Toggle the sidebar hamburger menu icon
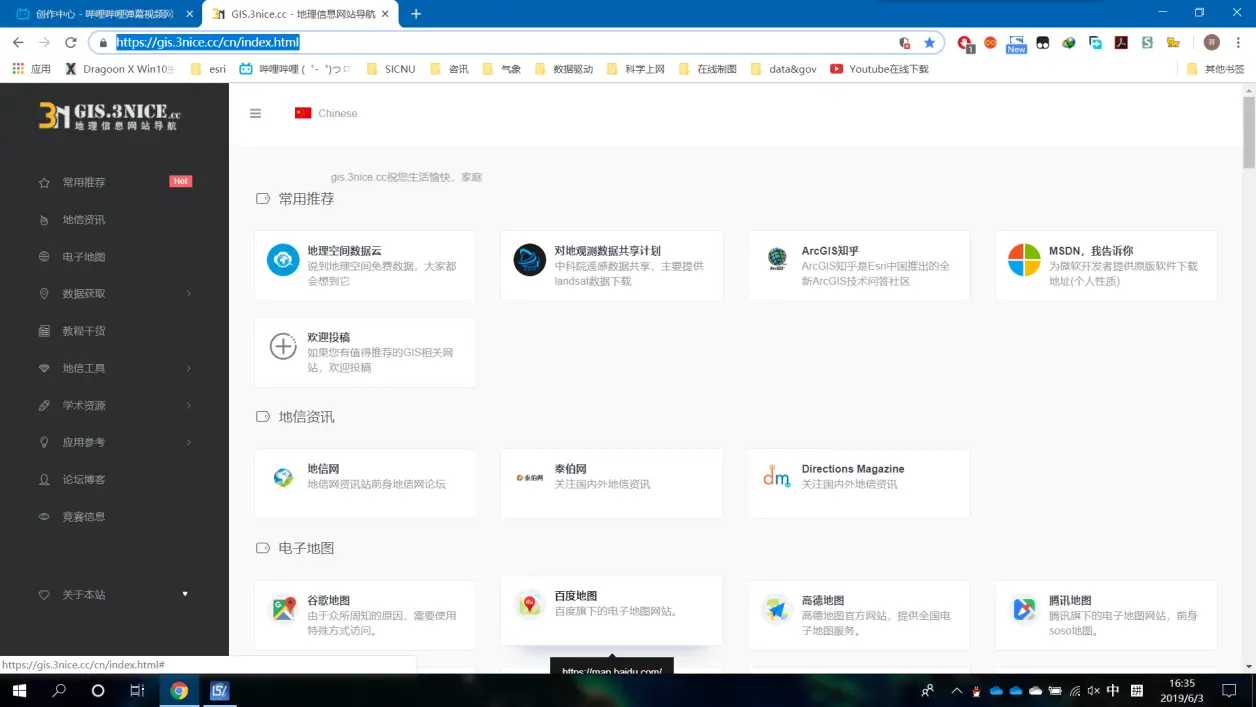 coord(255,113)
